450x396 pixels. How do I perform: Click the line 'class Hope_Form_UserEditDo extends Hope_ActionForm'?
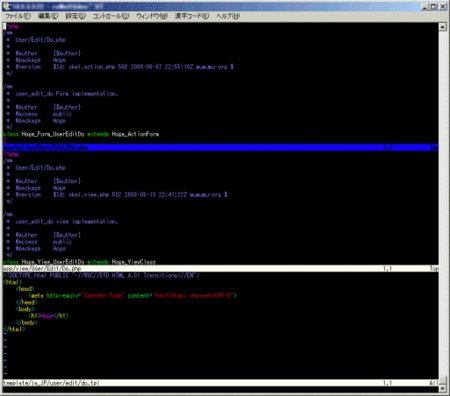pyautogui.click(x=81, y=134)
